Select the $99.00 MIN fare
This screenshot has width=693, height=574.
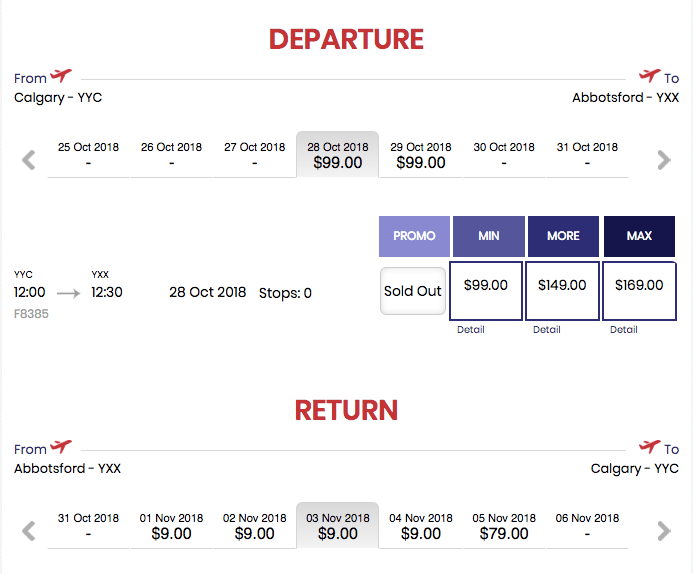(486, 291)
